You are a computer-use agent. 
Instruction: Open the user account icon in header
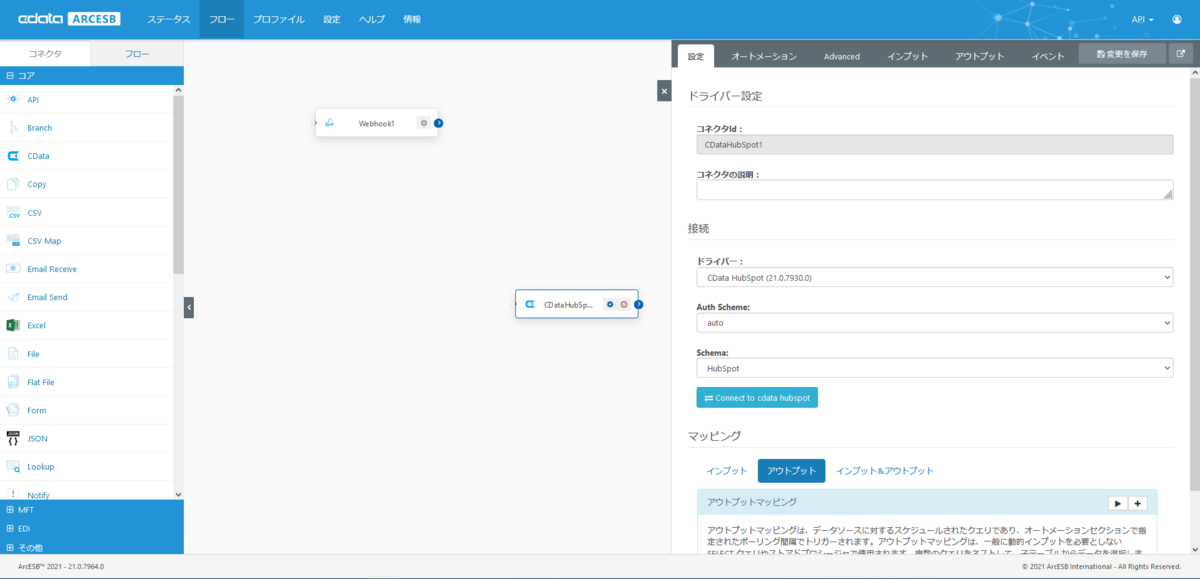(x=1176, y=19)
